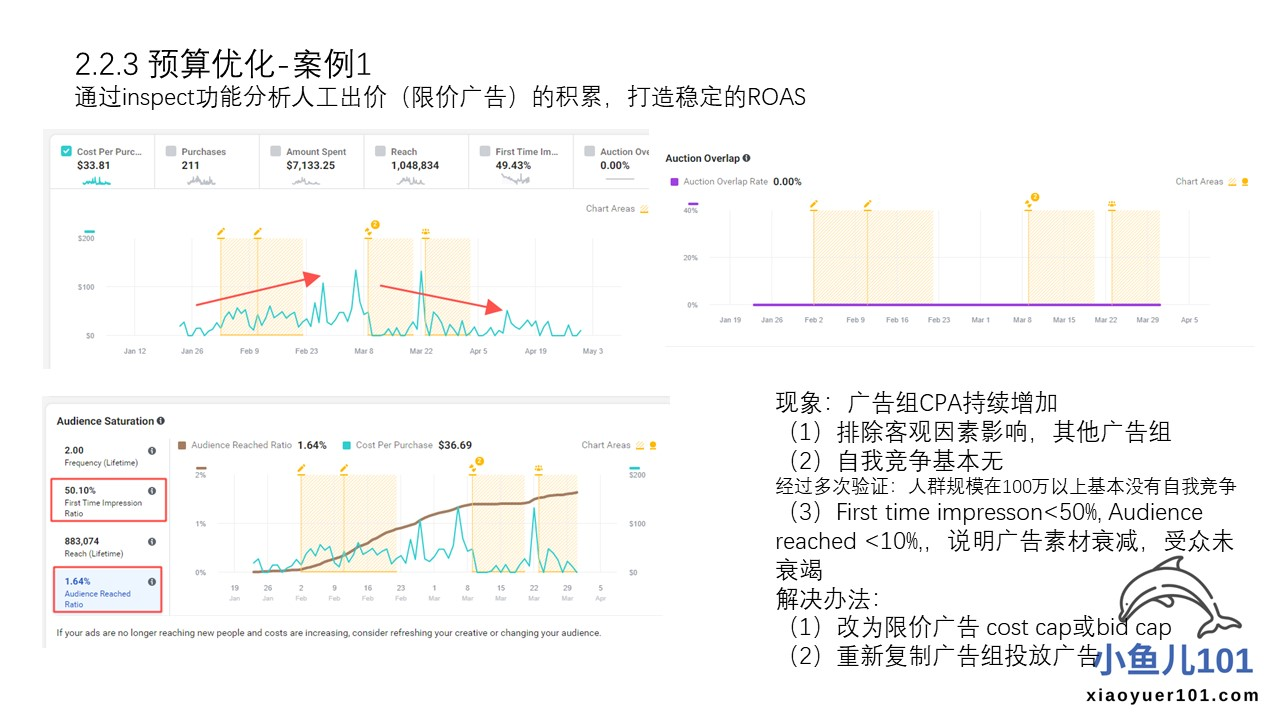Click First Time Impression tile in top metrics row
This screenshot has width=1280, height=720.
coord(520,159)
